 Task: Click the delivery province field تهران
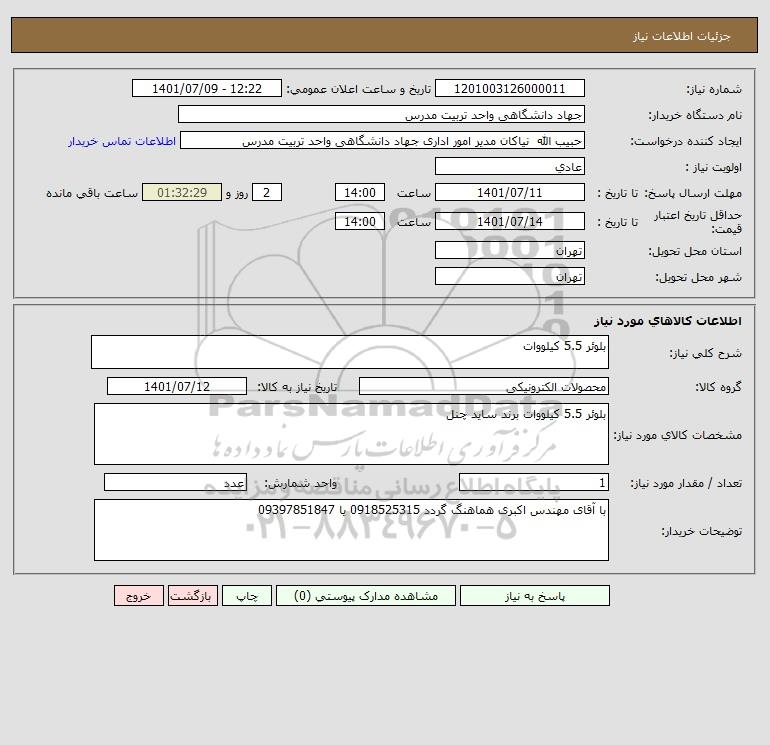click(x=510, y=250)
